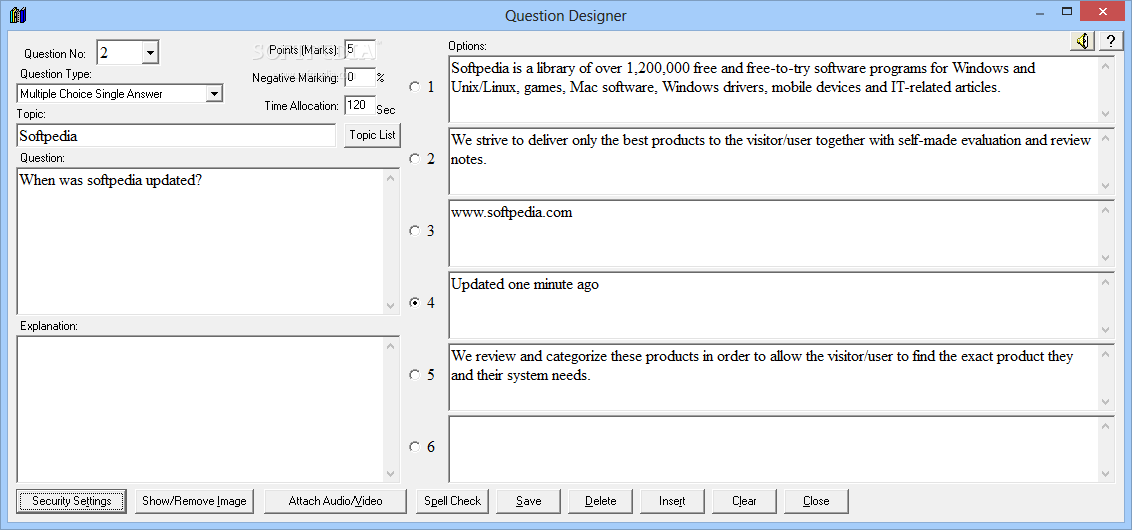Screen dimensions: 1132x530
Task: Click option 1 scrollbar down arrow
Action: click(1106, 114)
